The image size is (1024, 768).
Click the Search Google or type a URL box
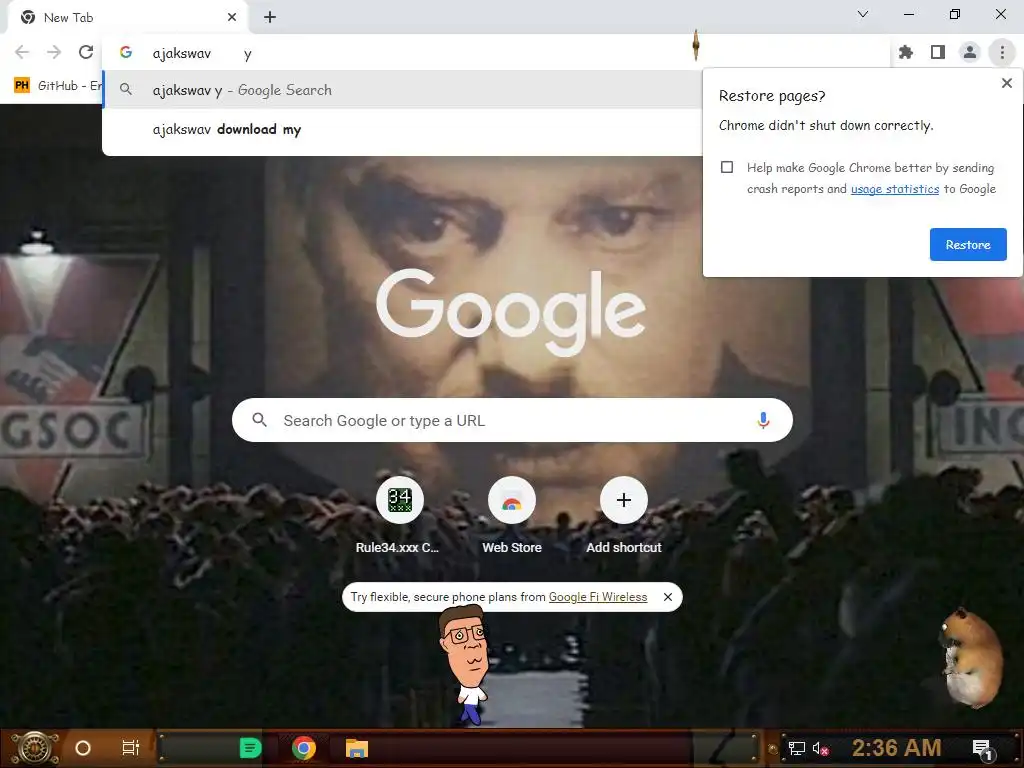tap(512, 420)
